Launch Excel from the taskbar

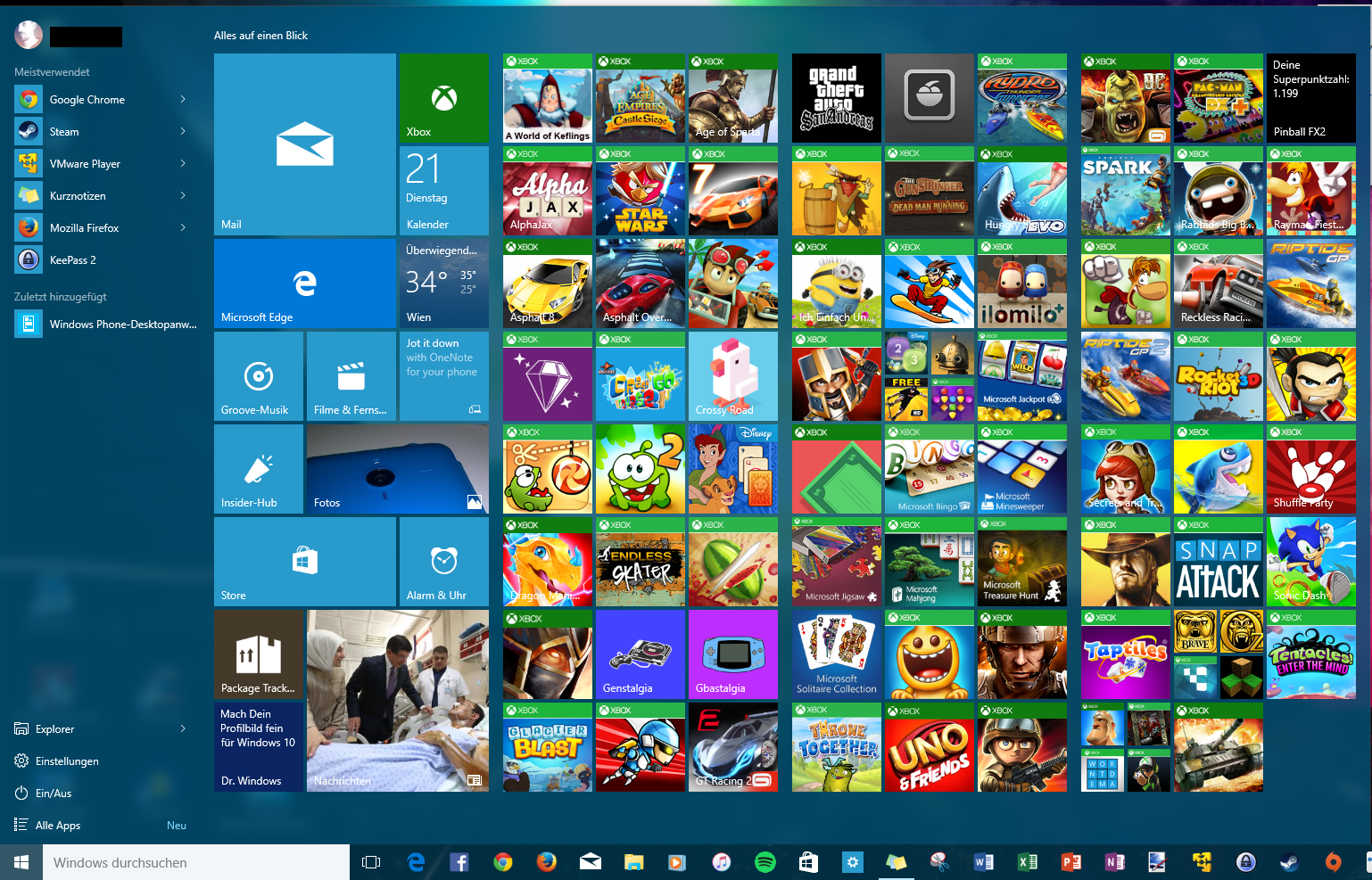tap(1028, 862)
